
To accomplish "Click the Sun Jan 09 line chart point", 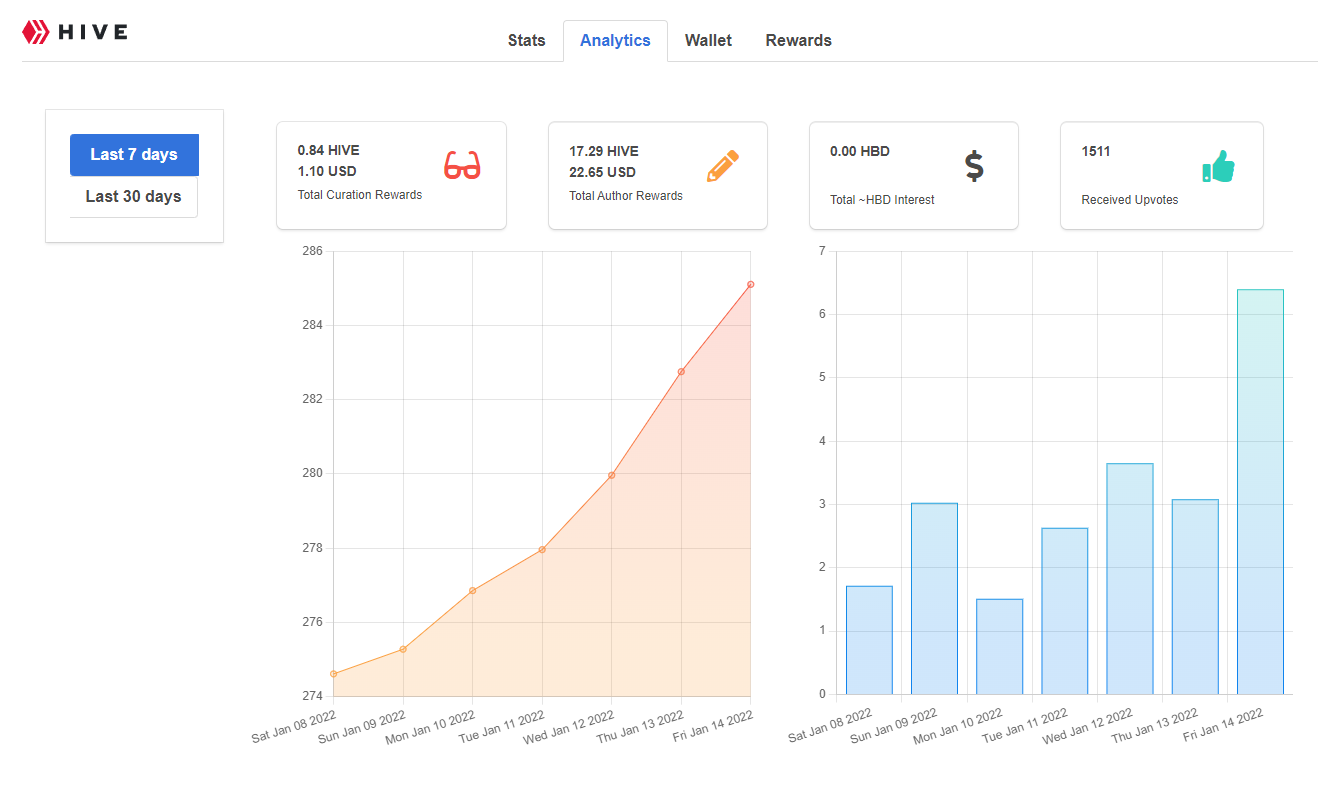I will (403, 649).
